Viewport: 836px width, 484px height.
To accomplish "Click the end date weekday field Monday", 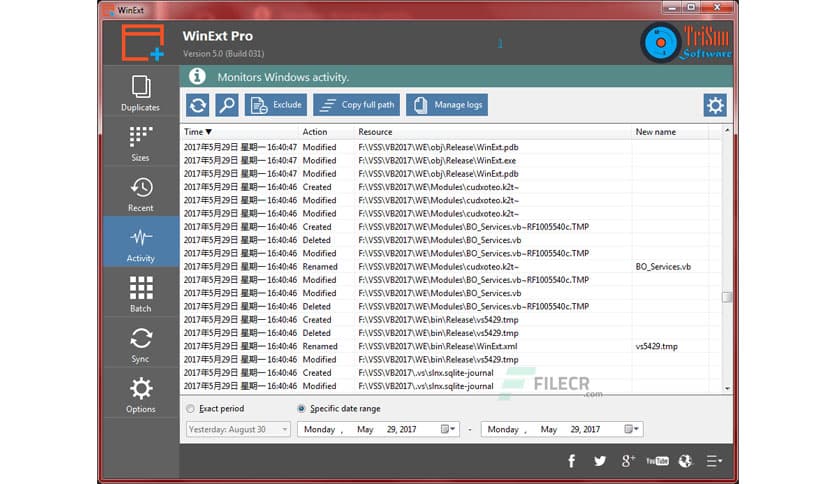I will 503,429.
